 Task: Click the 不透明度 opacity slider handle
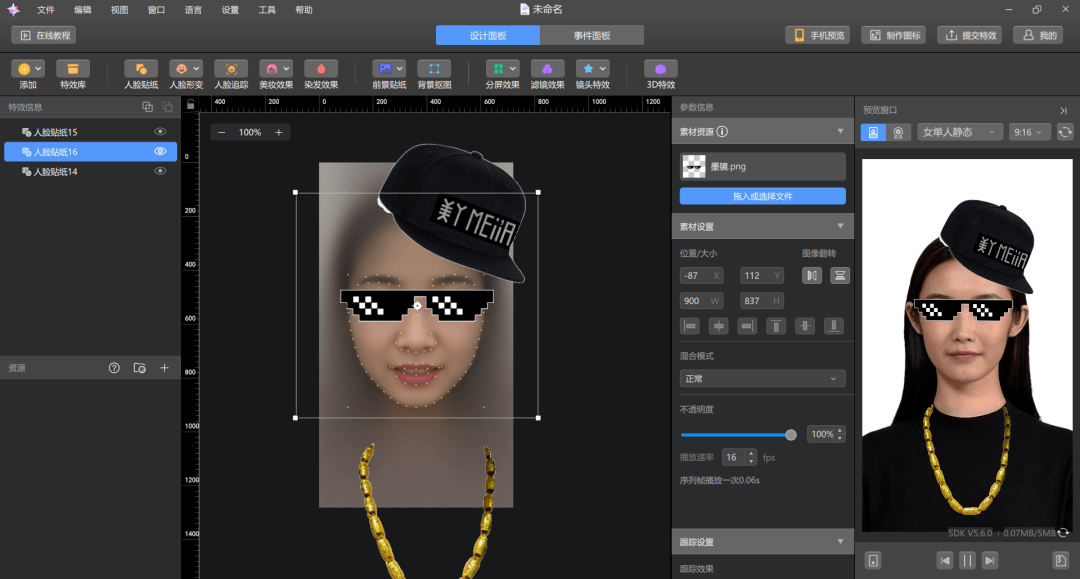(791, 434)
